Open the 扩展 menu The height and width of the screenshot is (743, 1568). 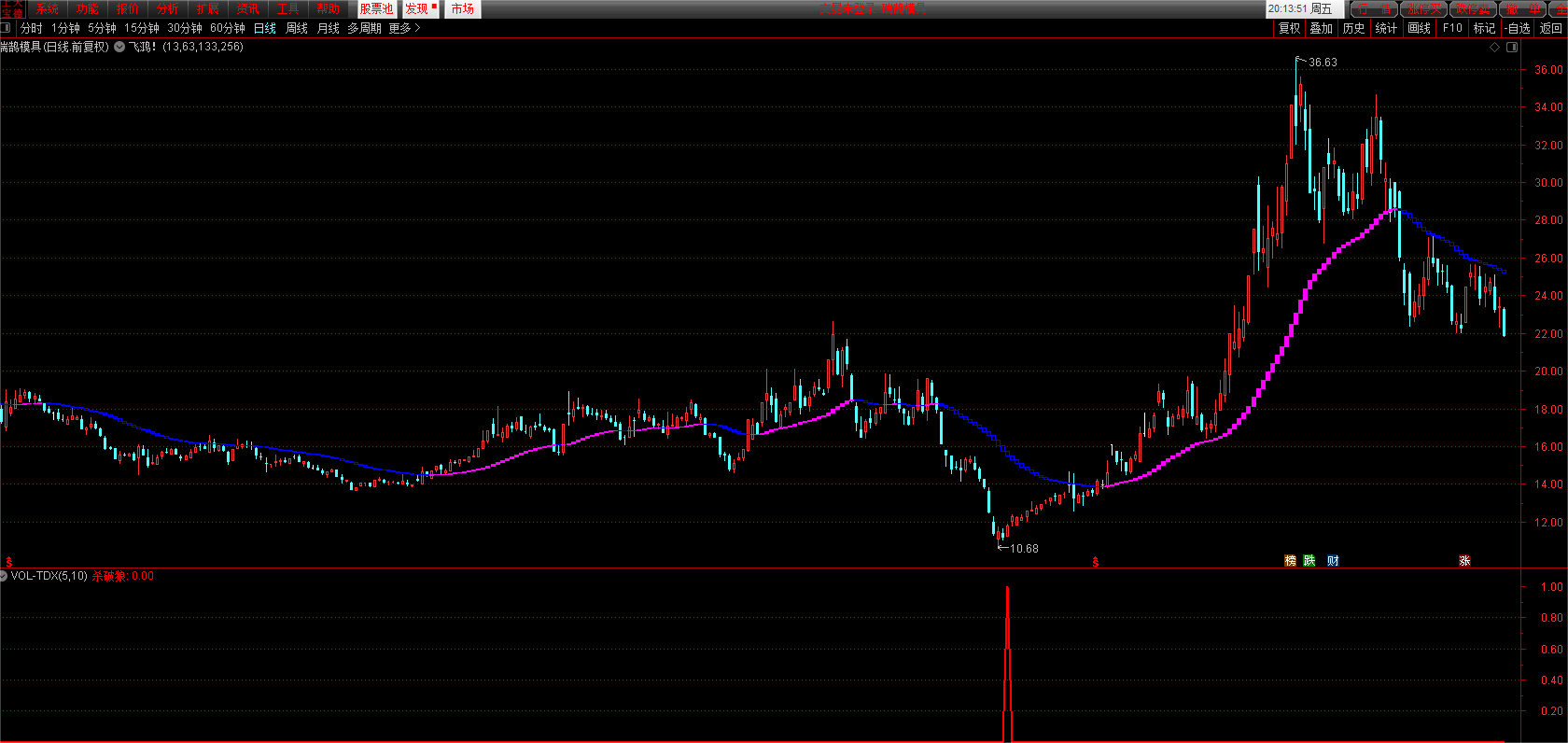(x=208, y=8)
